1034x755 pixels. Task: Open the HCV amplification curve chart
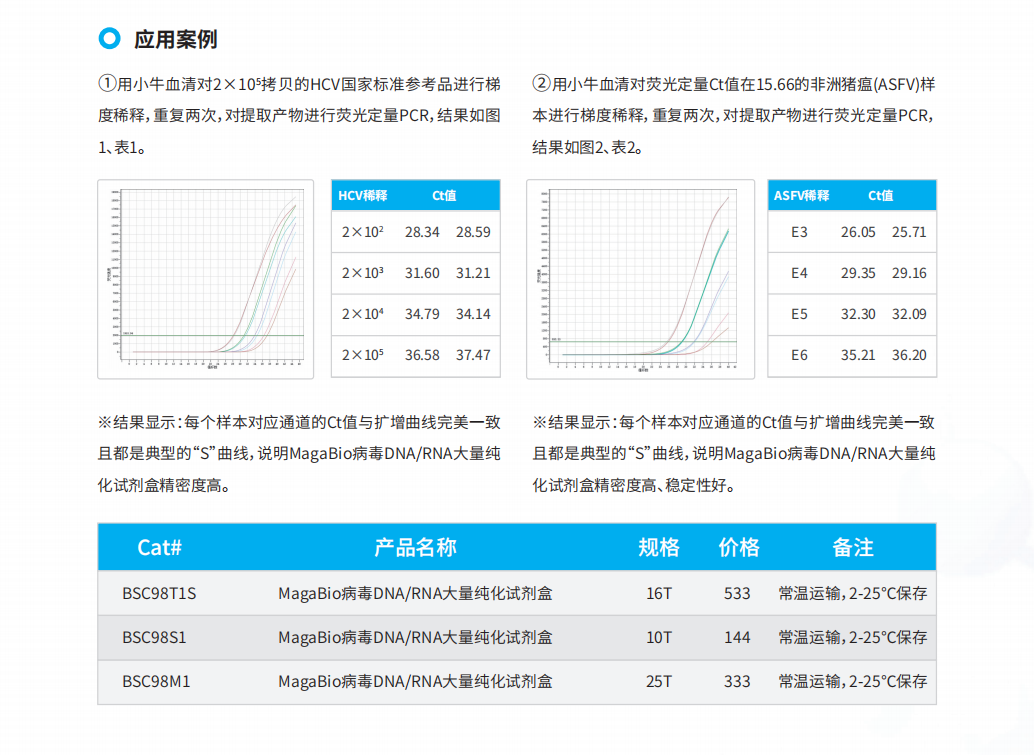pos(212,279)
